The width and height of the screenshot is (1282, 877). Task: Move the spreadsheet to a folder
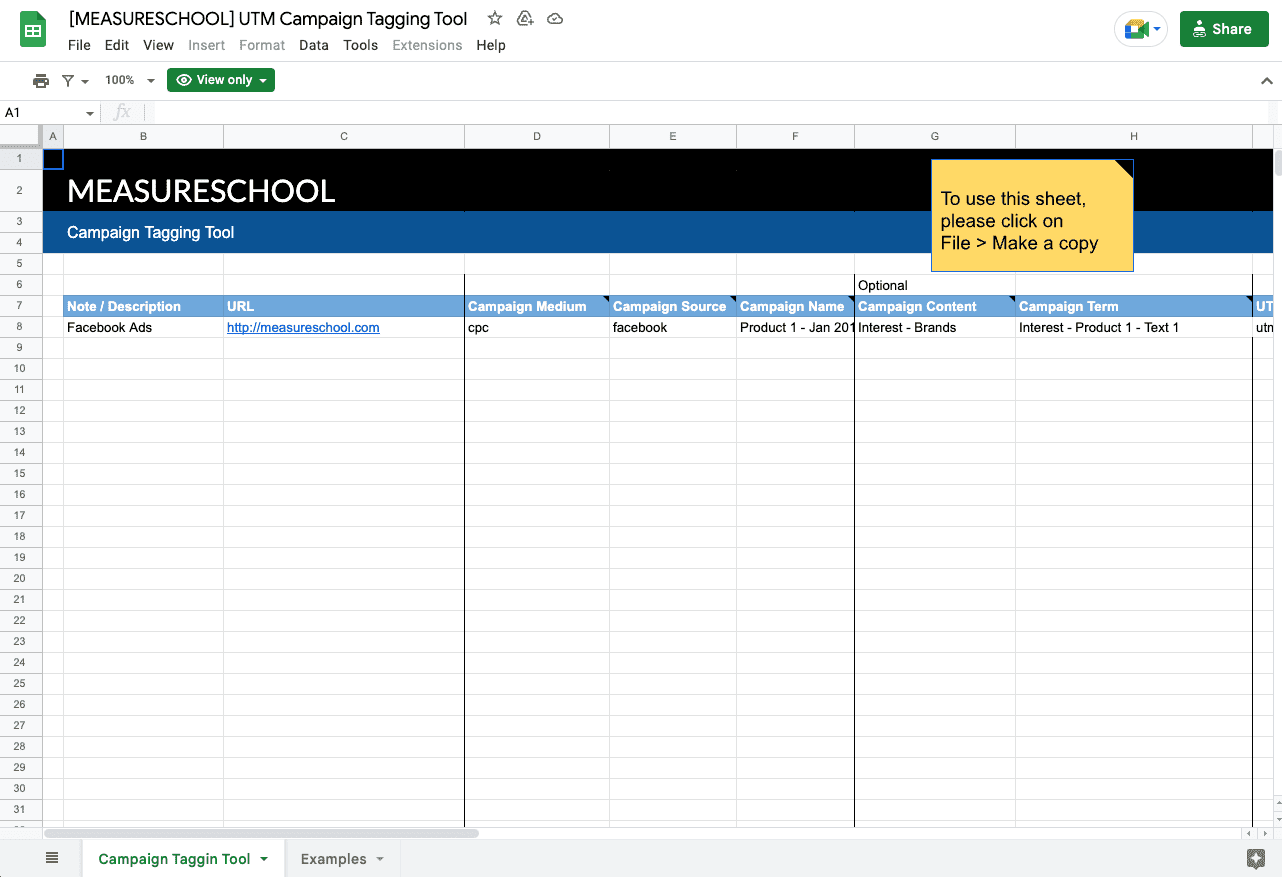[x=525, y=18]
